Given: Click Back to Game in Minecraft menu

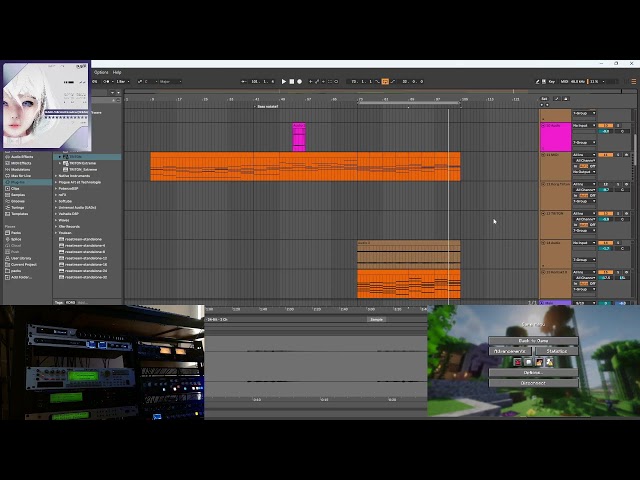Looking at the screenshot, I should [533, 340].
